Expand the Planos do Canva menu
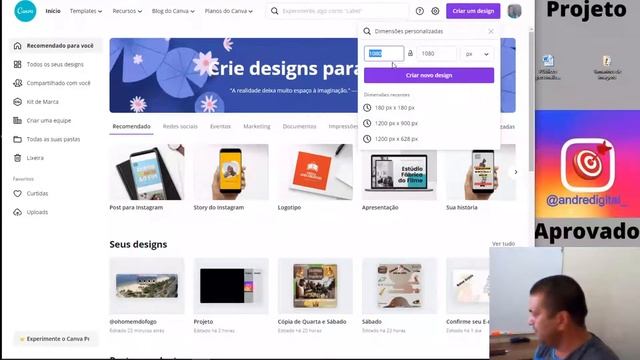The image size is (640, 360). 229,11
